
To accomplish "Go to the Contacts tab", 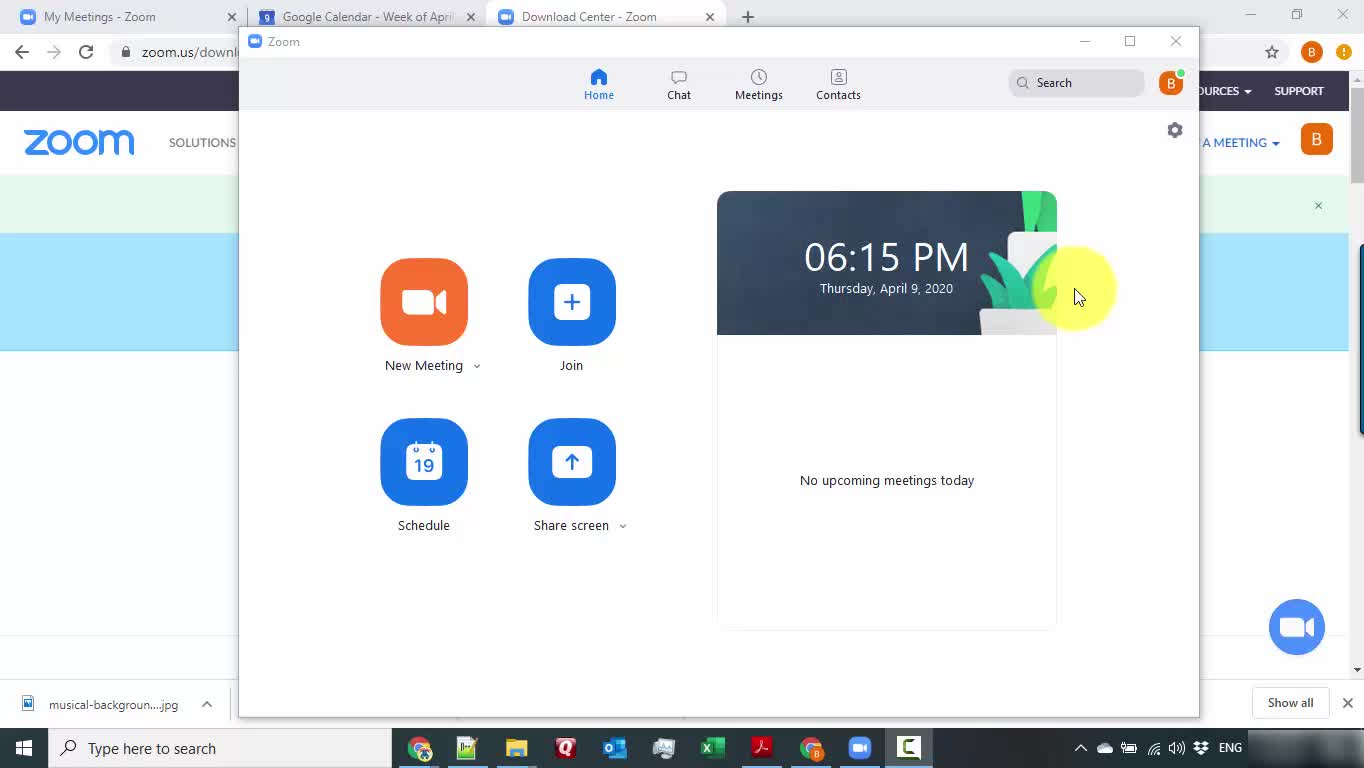I will (x=838, y=84).
